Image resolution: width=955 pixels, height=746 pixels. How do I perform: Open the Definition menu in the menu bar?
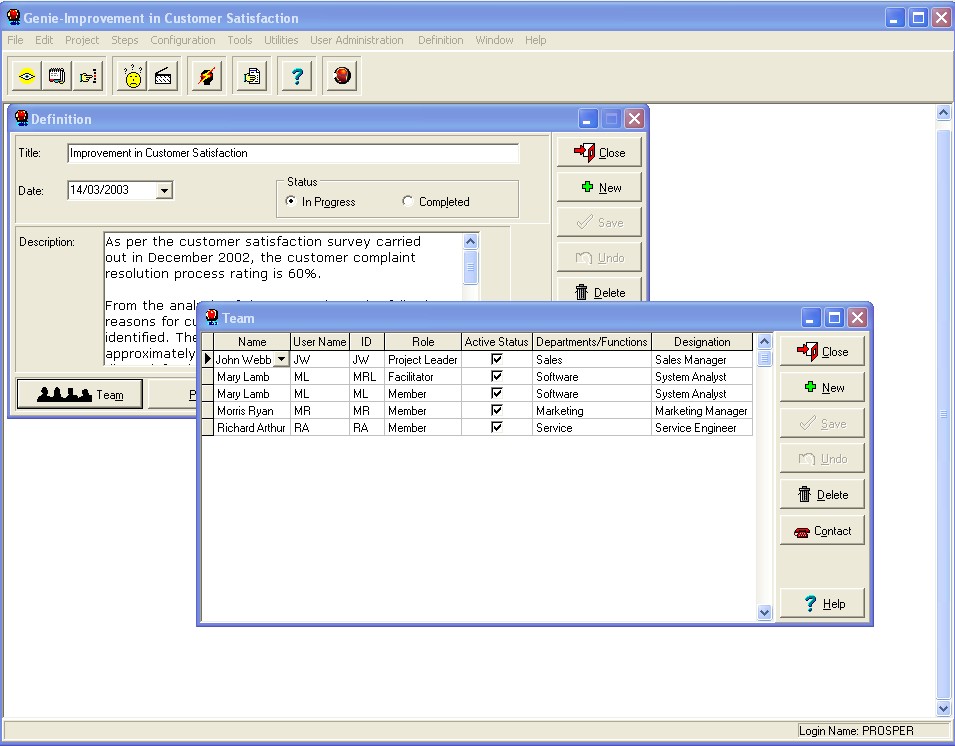coord(440,40)
